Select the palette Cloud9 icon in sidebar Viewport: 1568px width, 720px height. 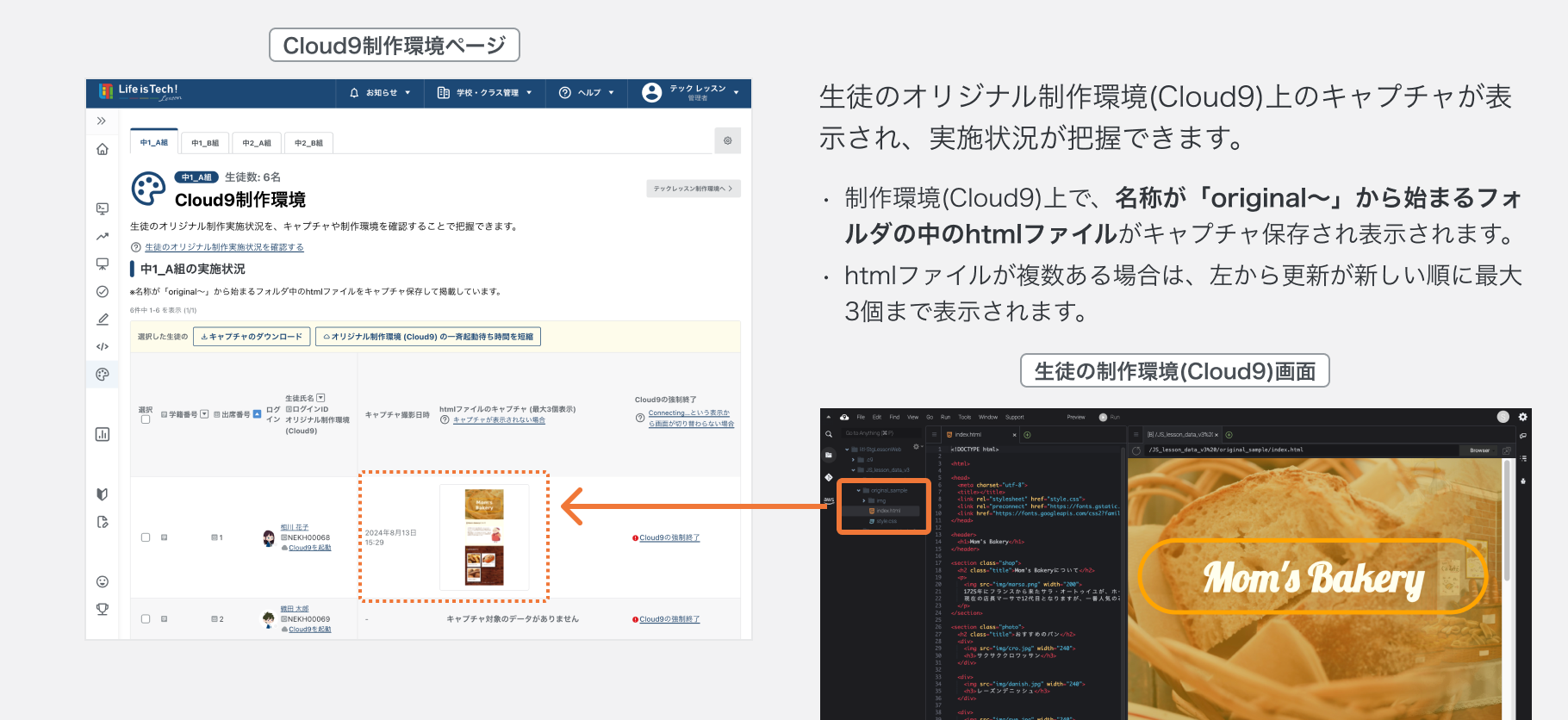pyautogui.click(x=103, y=375)
